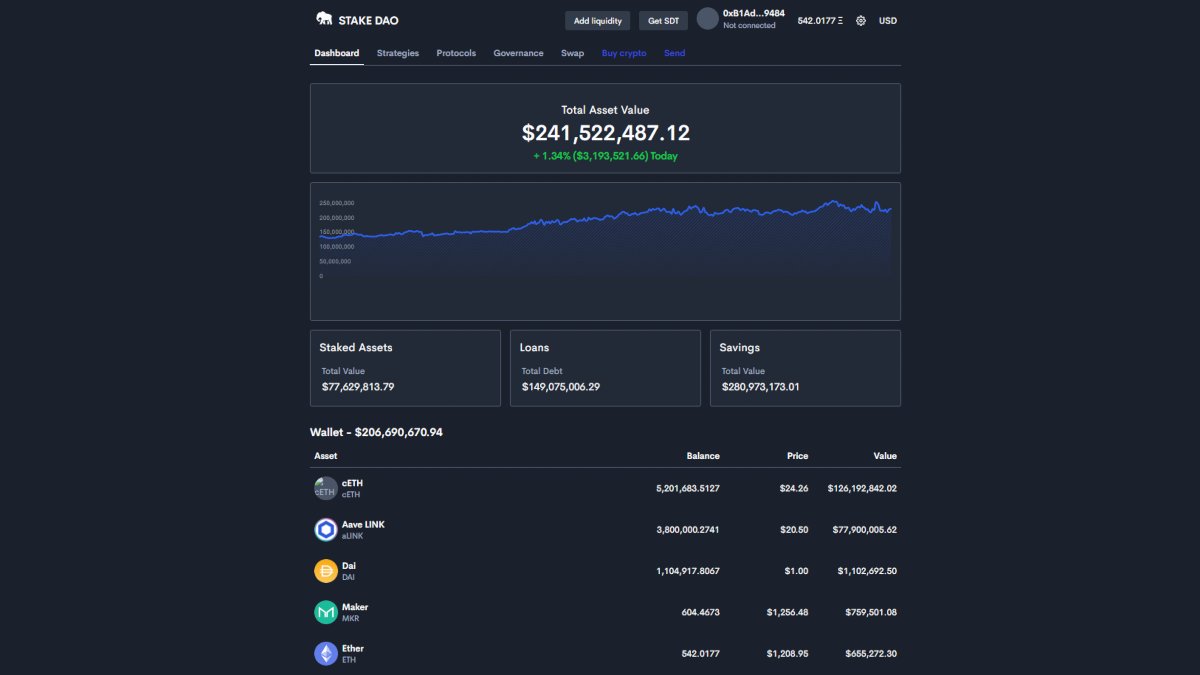The image size is (1200, 675).
Task: Click the Send link
Action: click(x=674, y=53)
